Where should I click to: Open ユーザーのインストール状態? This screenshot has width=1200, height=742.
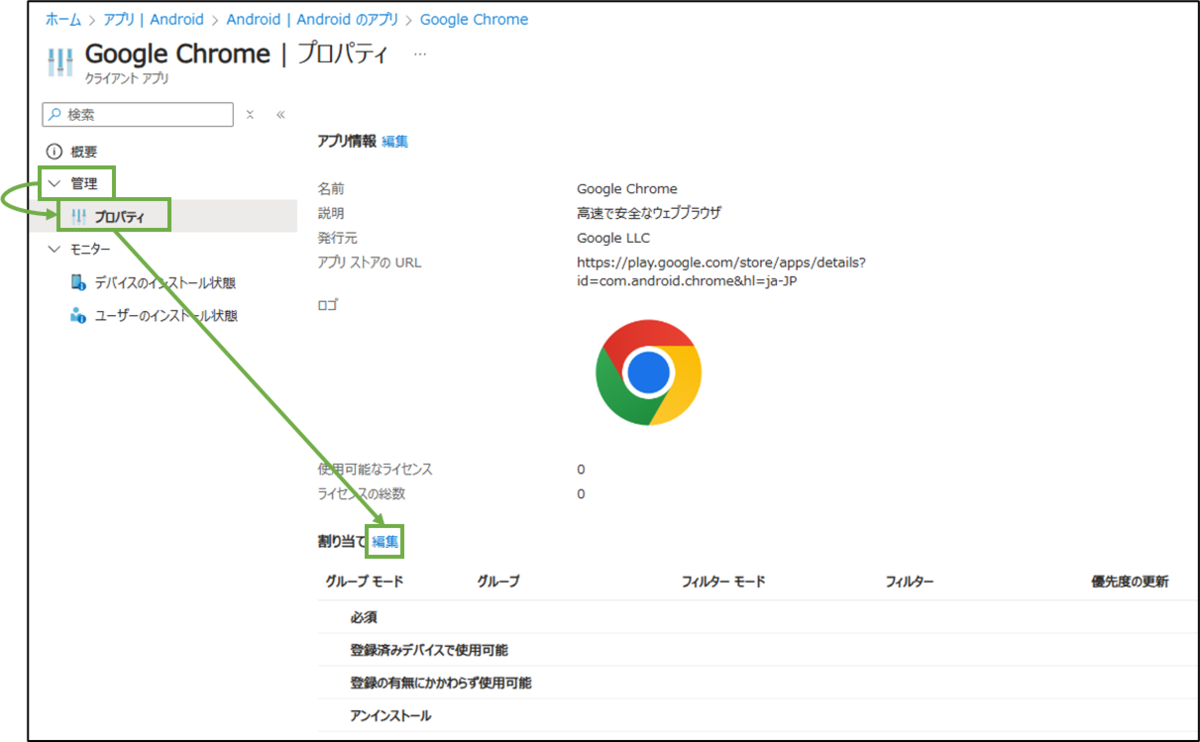coord(166,316)
